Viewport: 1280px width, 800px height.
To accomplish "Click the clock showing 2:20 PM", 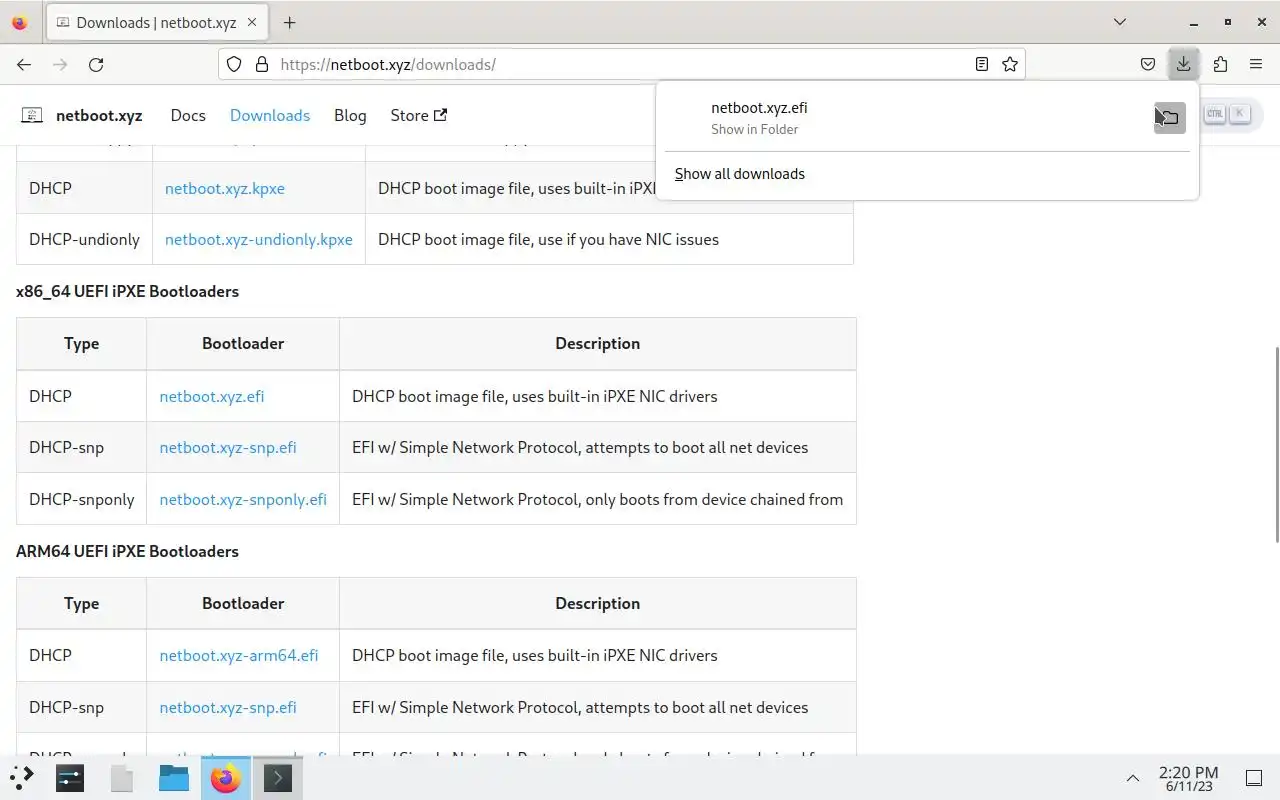I will click(1188, 778).
